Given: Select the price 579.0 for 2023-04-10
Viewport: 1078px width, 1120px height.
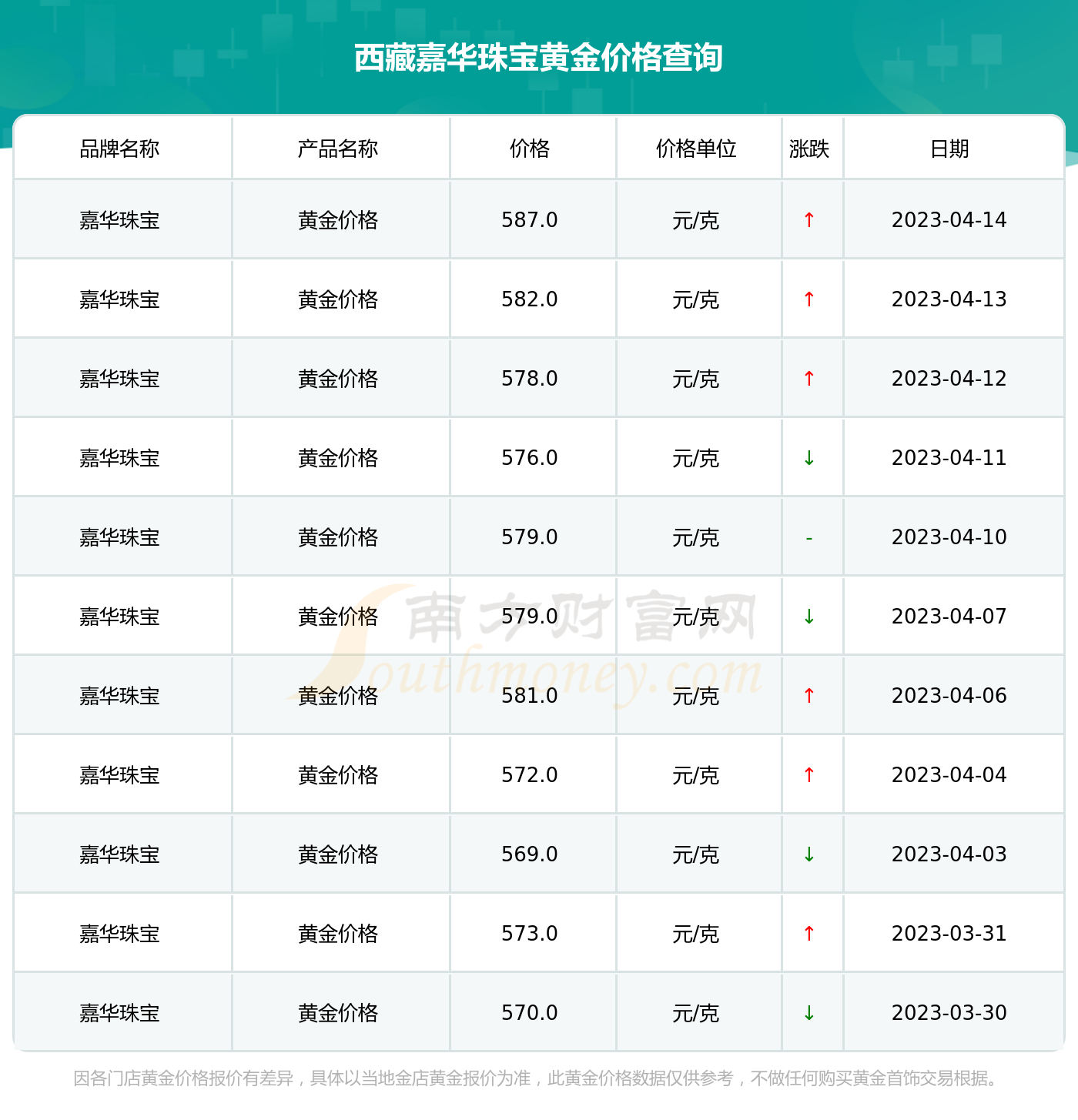Looking at the screenshot, I should 530,537.
